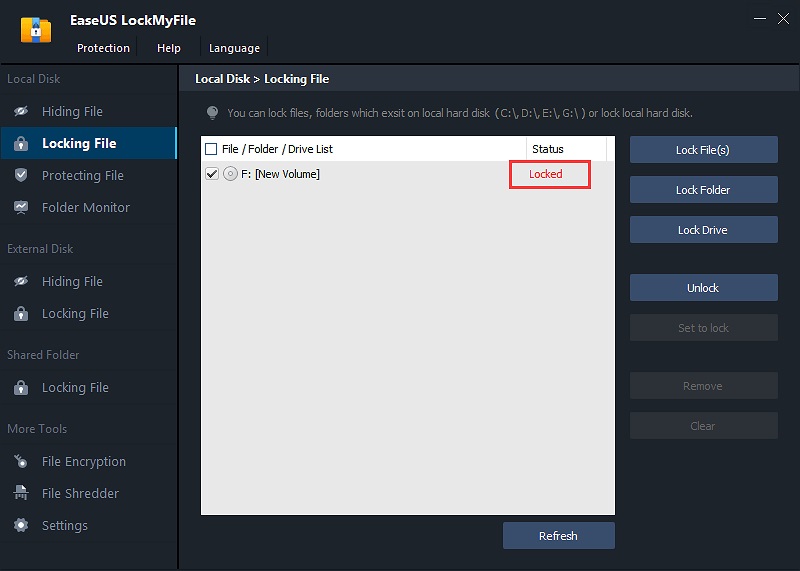Screen dimensions: 800x571
Task: Click the Lock Drive button
Action: pos(704,230)
